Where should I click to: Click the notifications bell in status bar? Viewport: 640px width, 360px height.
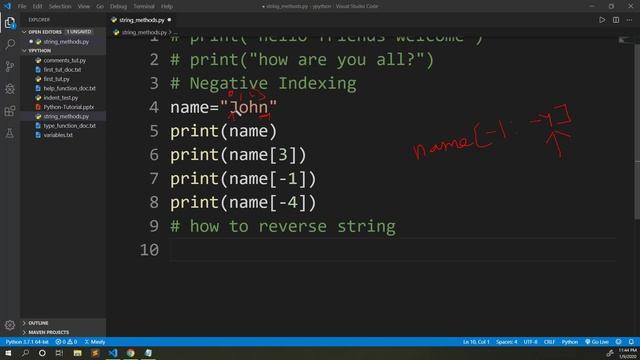click(631, 342)
